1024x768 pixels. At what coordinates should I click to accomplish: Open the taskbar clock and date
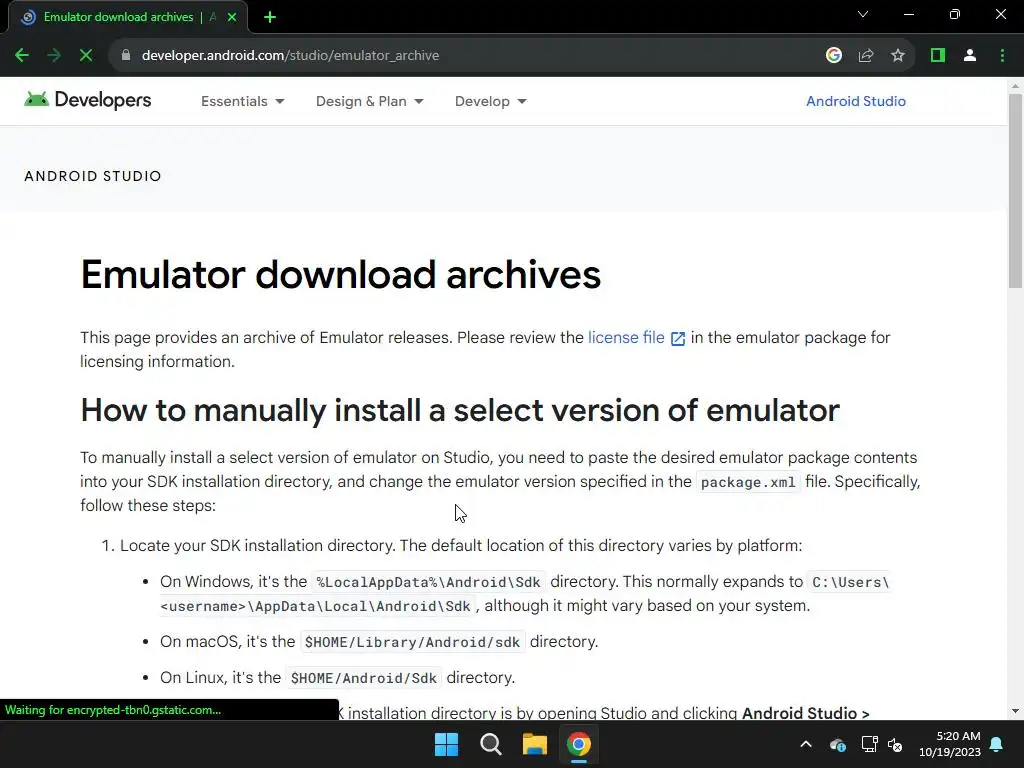(x=950, y=744)
